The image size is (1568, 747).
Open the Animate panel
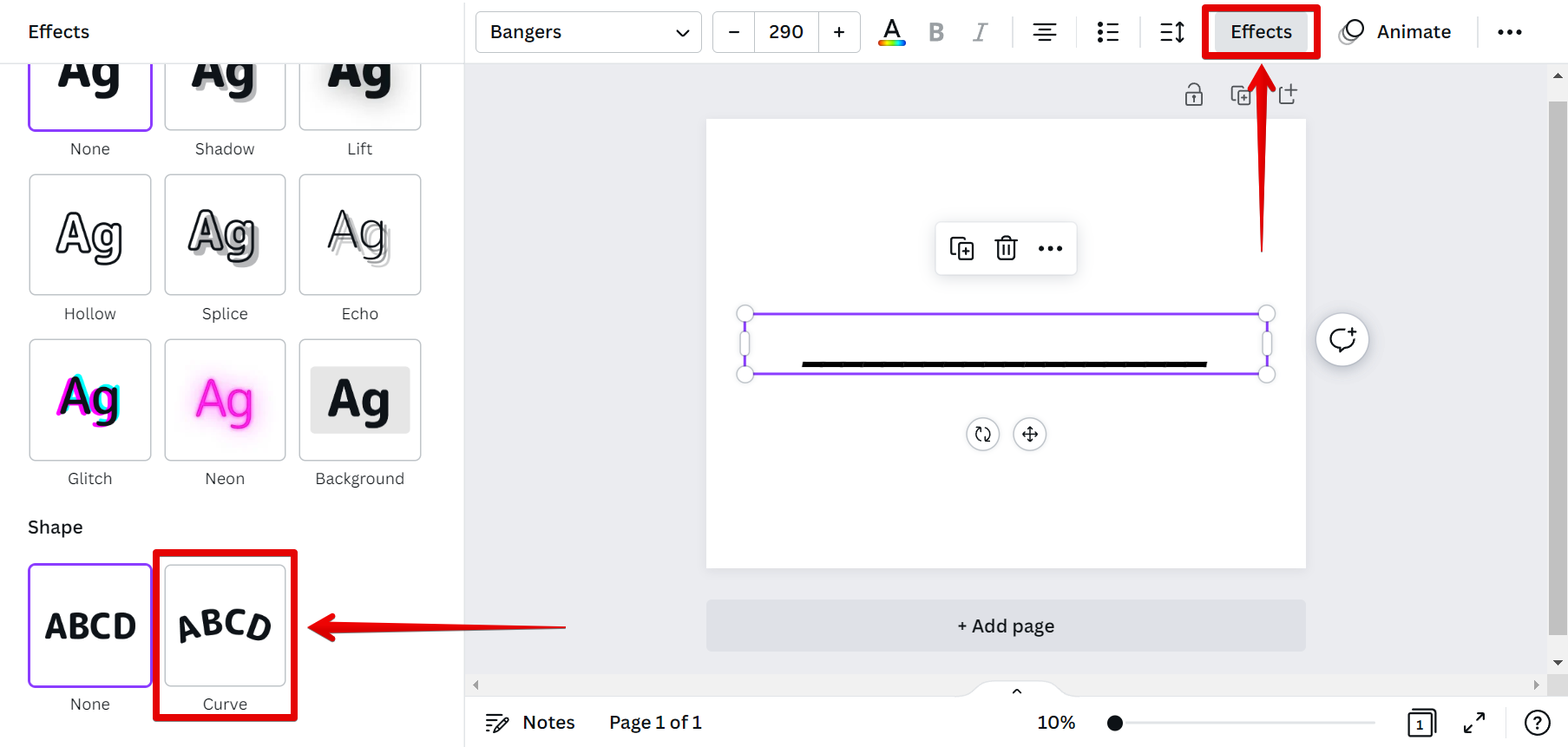[1395, 32]
